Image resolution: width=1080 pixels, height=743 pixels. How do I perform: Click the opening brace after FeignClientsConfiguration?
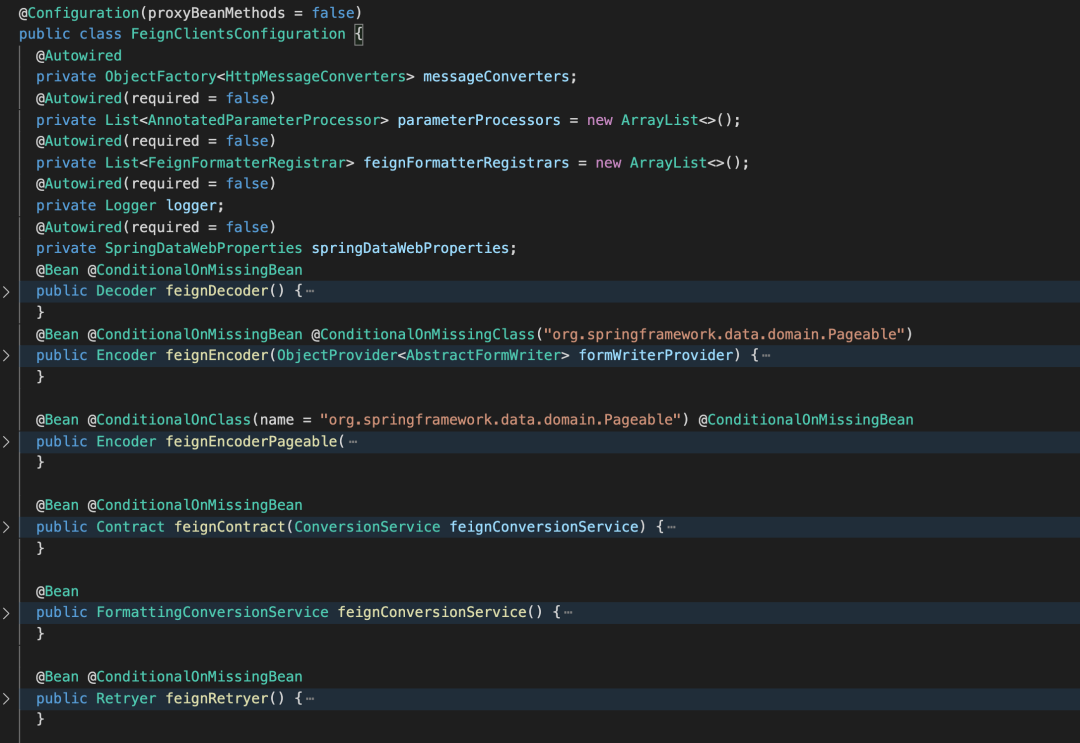pos(358,34)
